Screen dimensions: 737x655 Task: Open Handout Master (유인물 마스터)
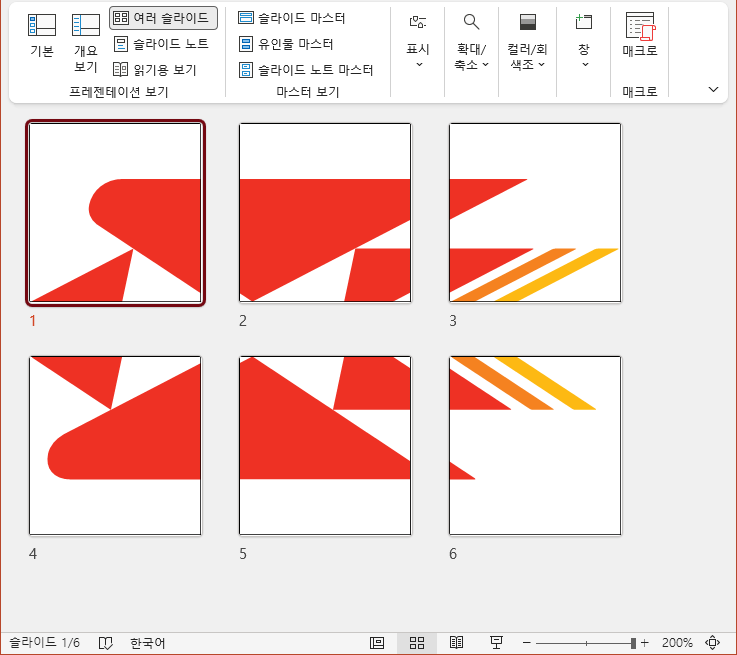286,44
